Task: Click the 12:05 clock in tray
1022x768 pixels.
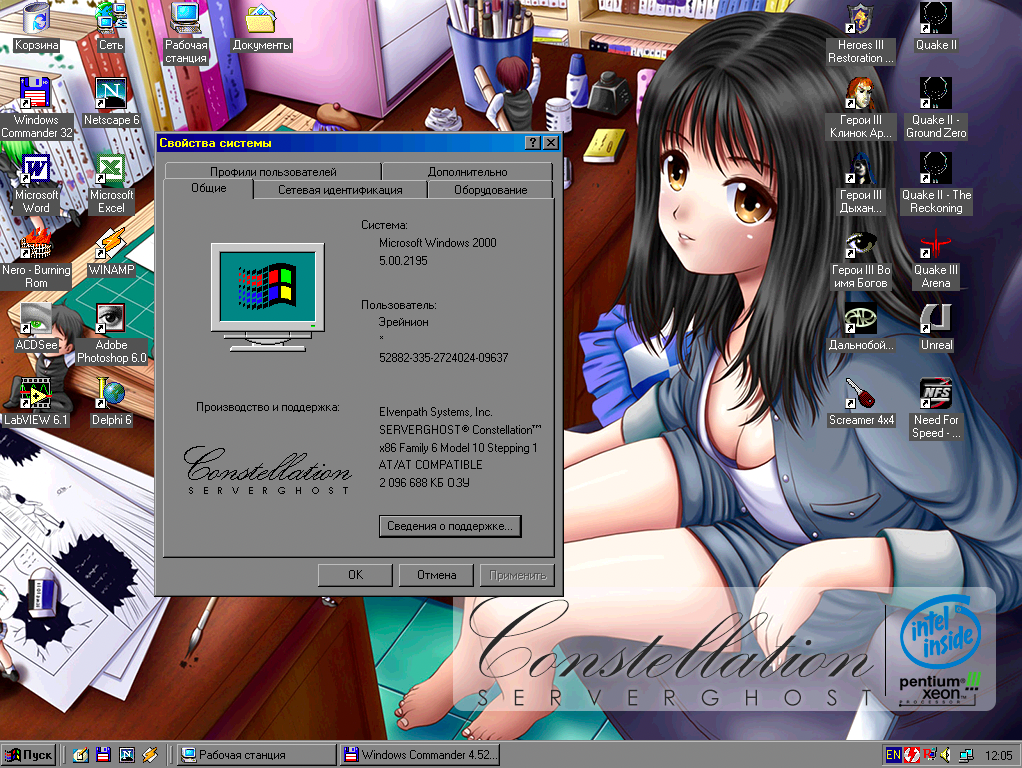Action: [998, 756]
